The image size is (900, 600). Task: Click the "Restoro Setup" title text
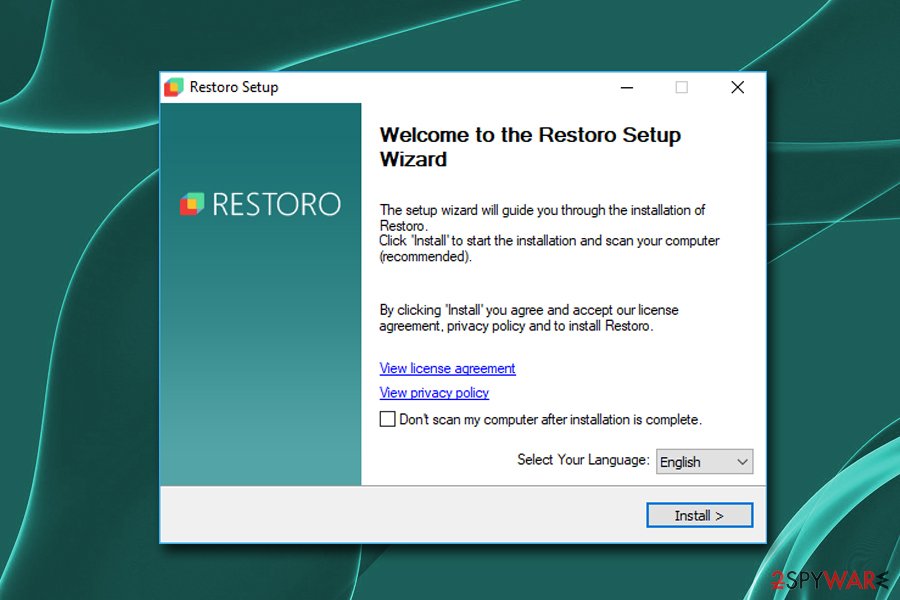pos(234,87)
